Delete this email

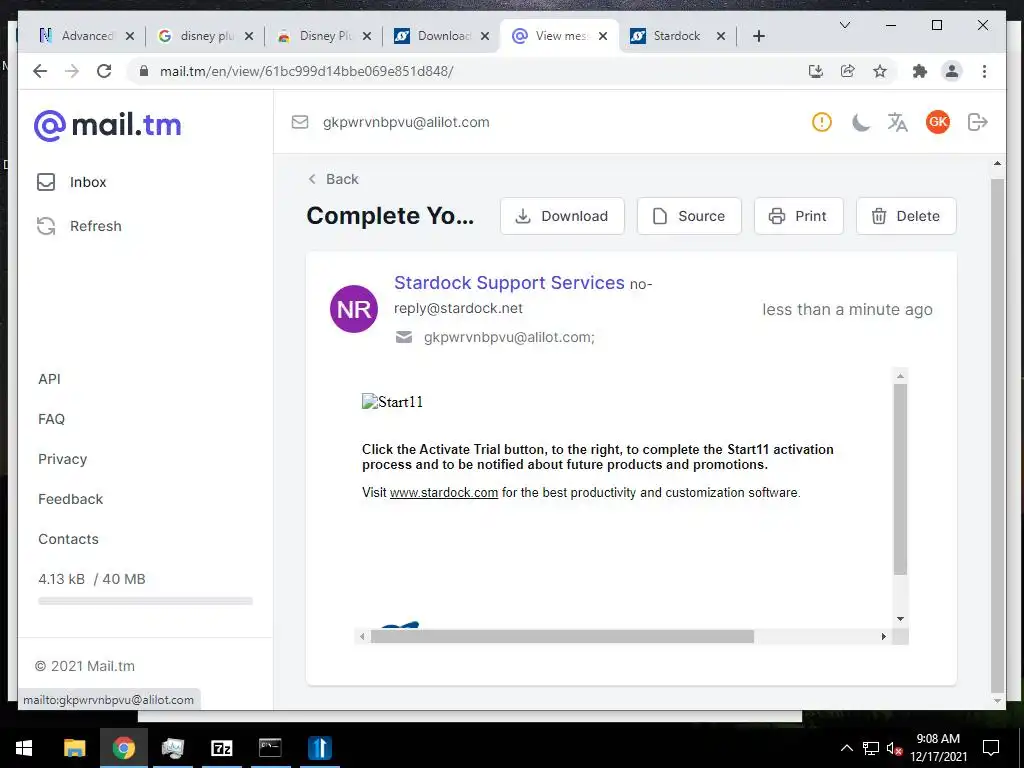[906, 216]
